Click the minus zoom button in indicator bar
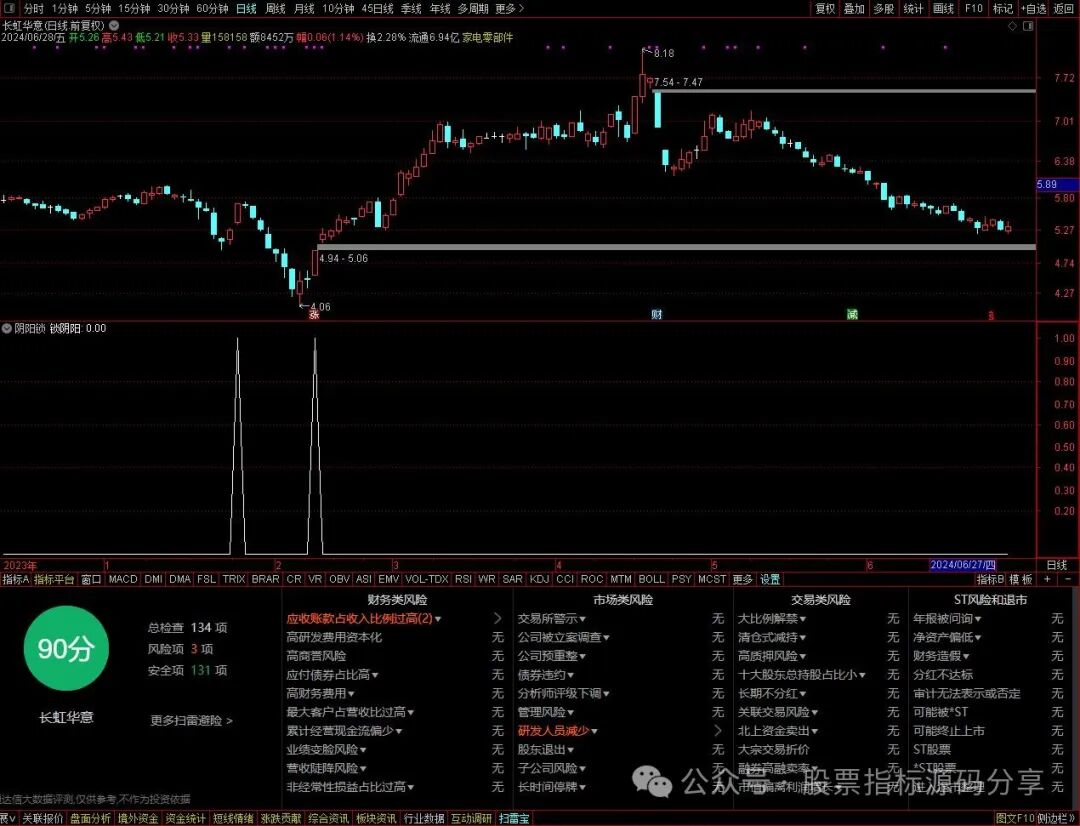Screen dimensions: 1080x826 point(1069,579)
